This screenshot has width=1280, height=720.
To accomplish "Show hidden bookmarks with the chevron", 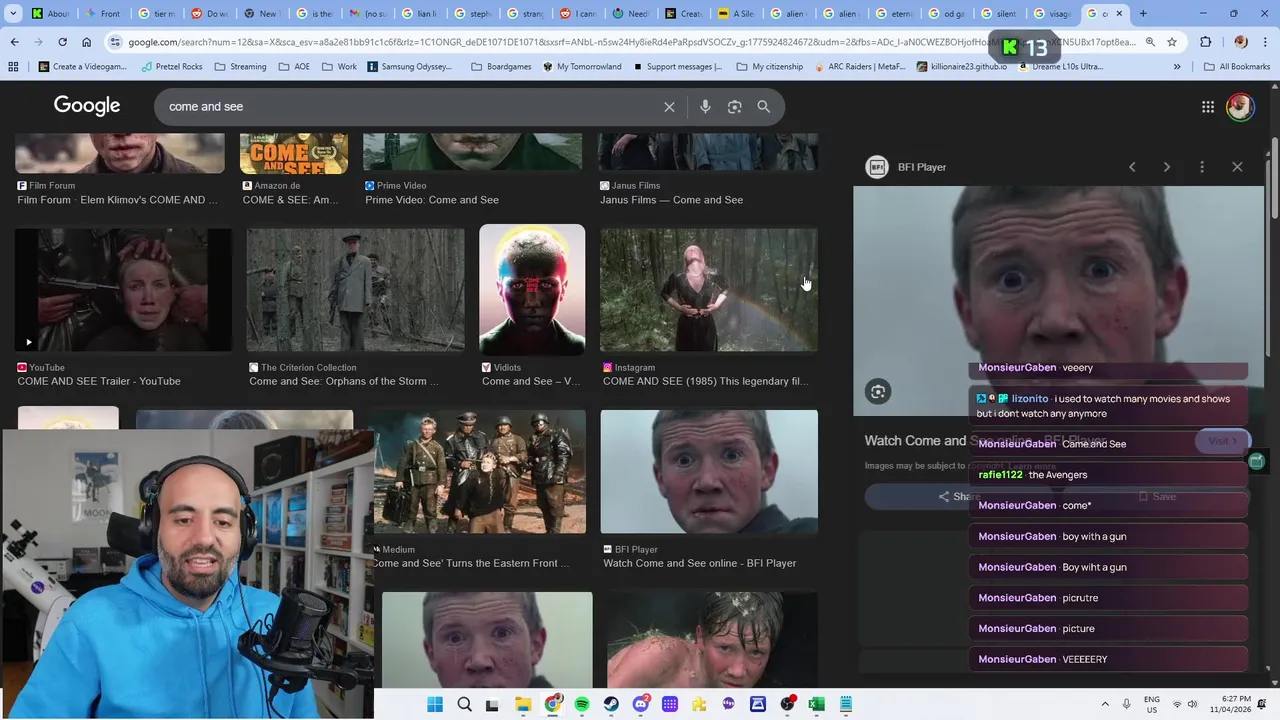I will coord(1177,67).
